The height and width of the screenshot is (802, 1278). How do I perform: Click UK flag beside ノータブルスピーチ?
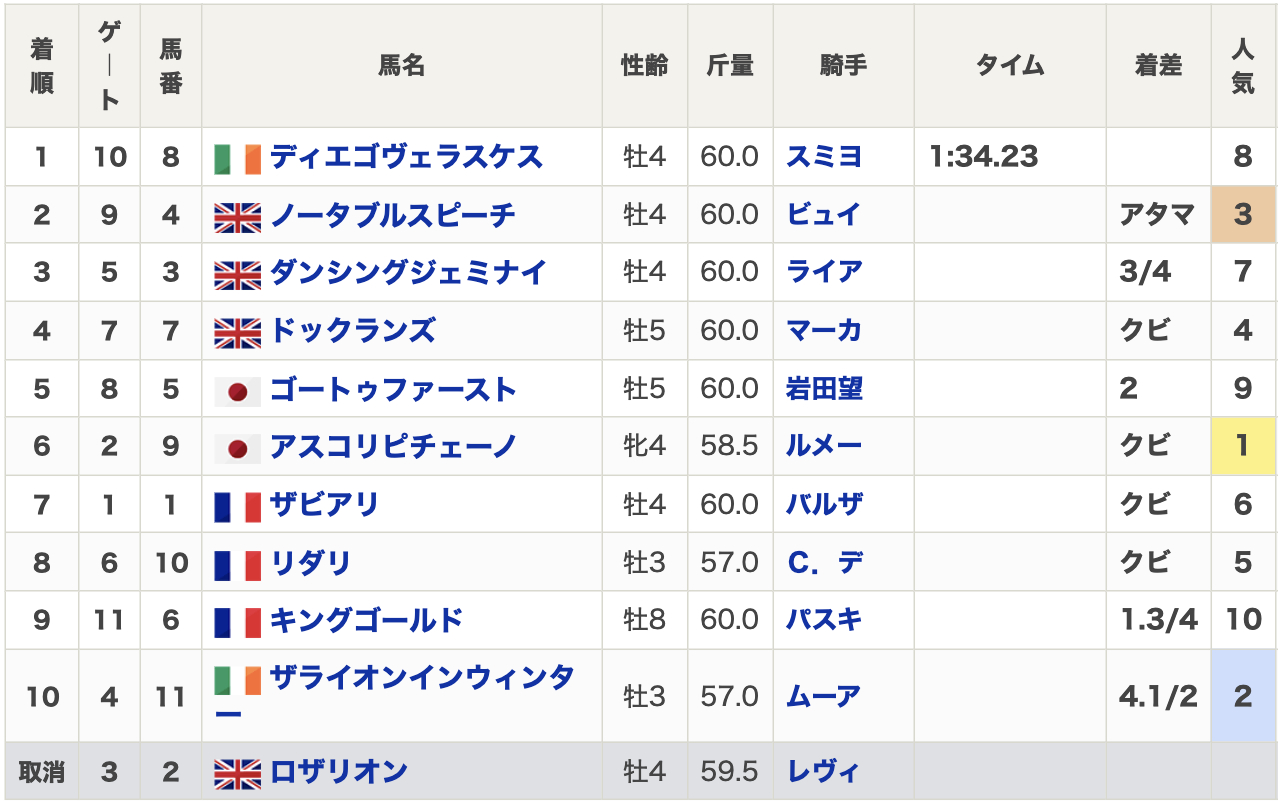pos(238,217)
